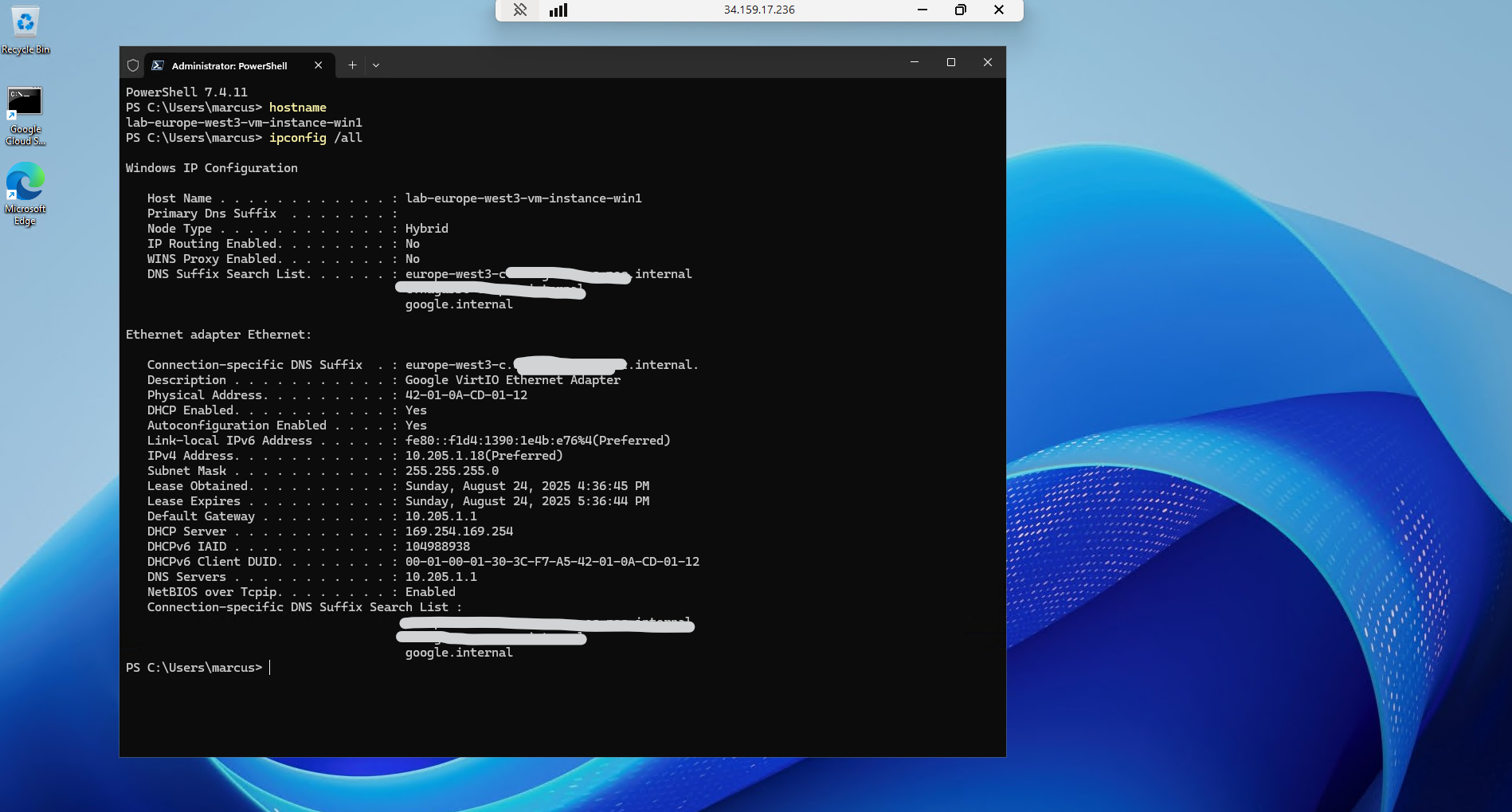Check connection signal strength icon
This screenshot has height=812, width=1512.
[x=558, y=10]
